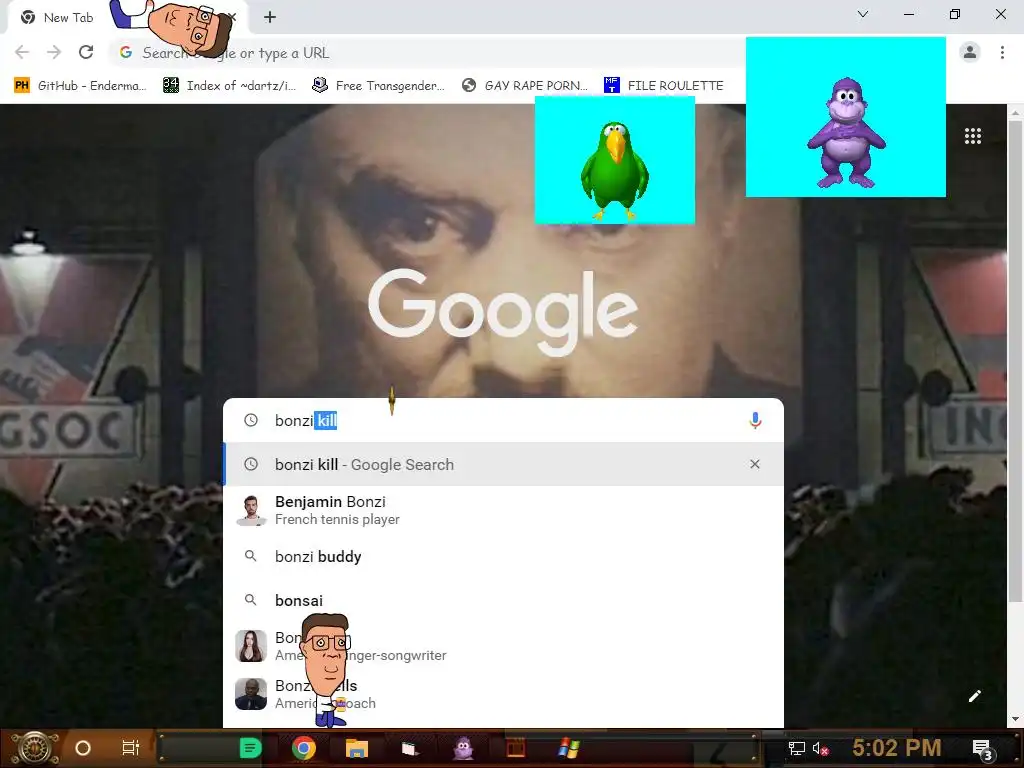Minimize the Chrome window
This screenshot has height=768, width=1024.
908,14
